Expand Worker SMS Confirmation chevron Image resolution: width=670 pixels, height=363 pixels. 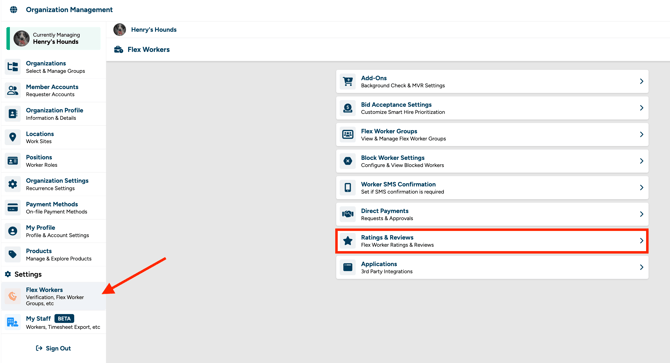(641, 187)
